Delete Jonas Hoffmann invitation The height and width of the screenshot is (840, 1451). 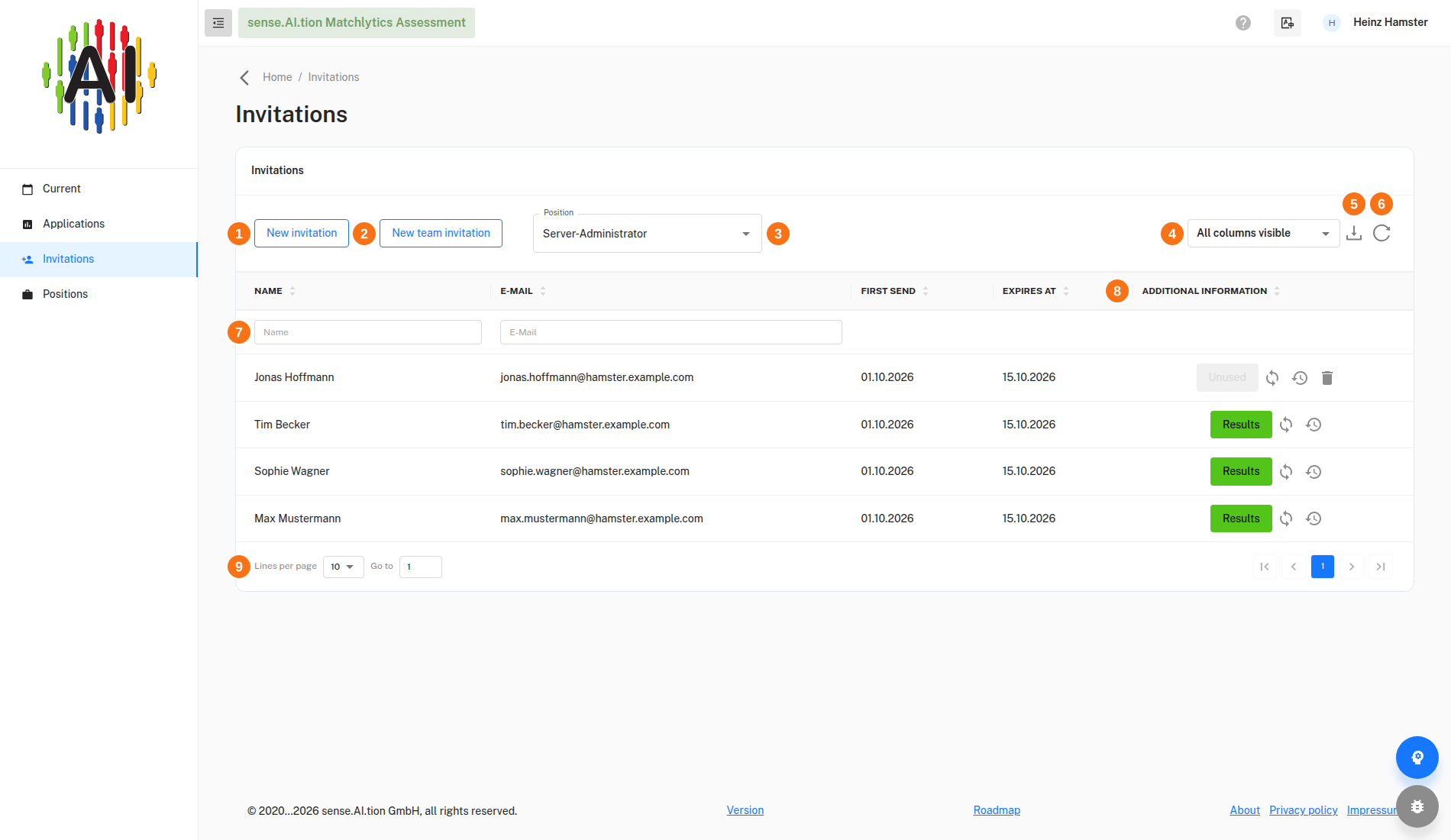pos(1327,378)
